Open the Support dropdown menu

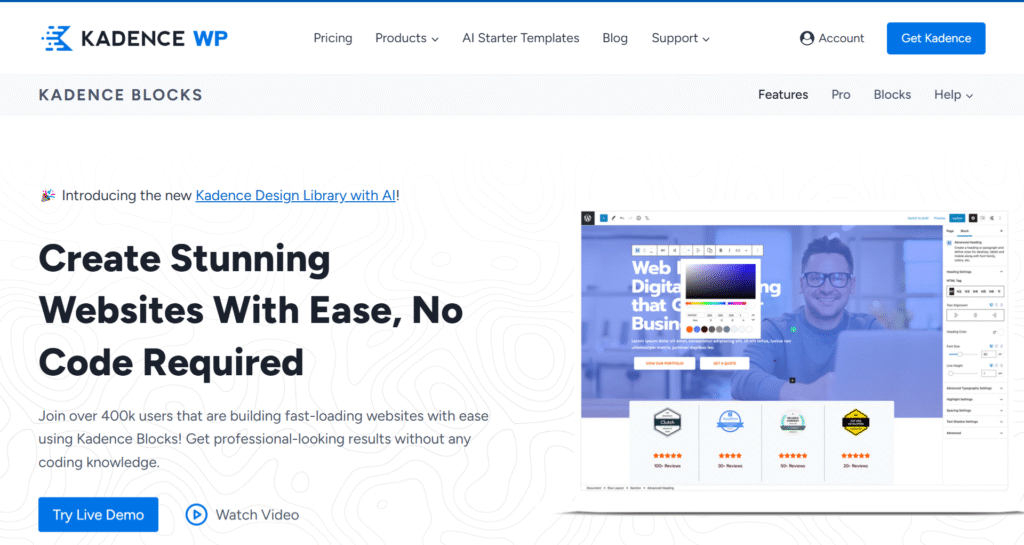click(680, 38)
